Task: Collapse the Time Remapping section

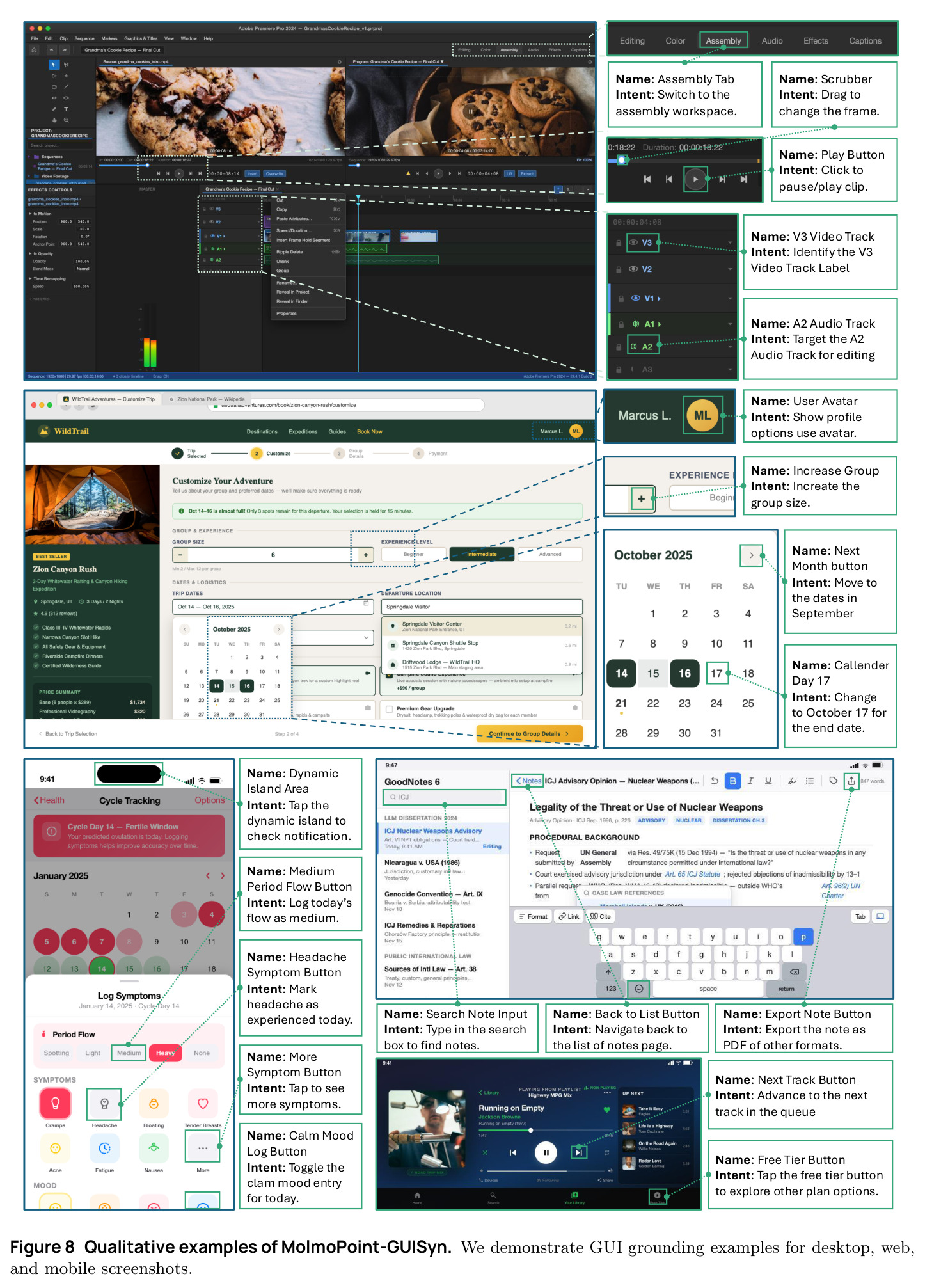Action: click(x=30, y=278)
